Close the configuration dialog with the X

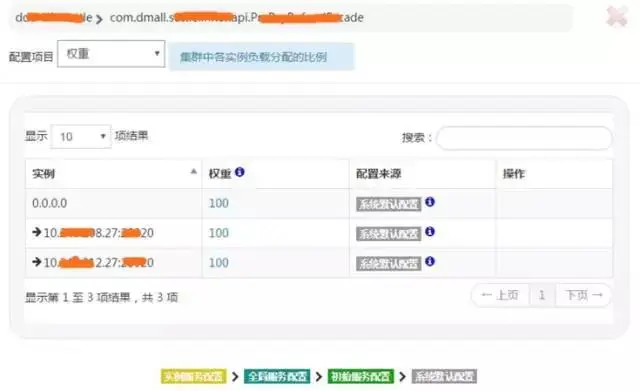pos(617,17)
